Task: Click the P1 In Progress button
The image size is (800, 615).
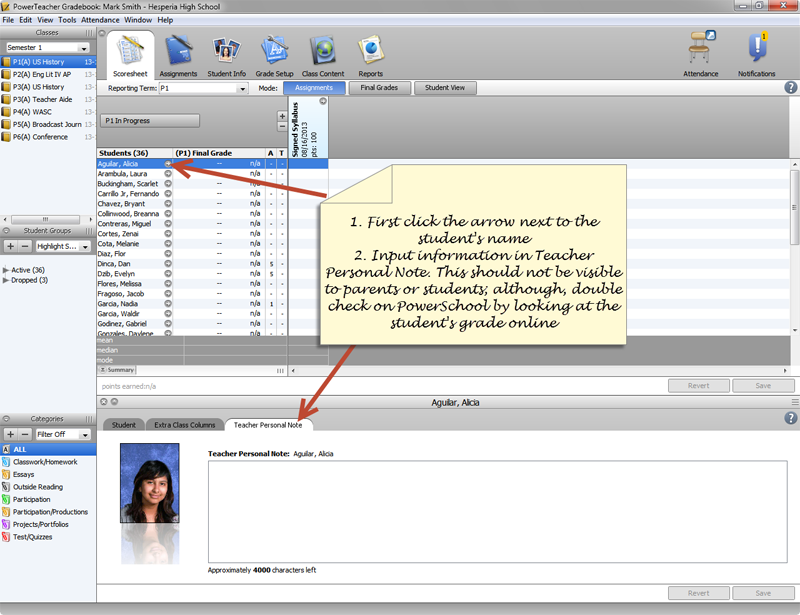Action: 149,121
